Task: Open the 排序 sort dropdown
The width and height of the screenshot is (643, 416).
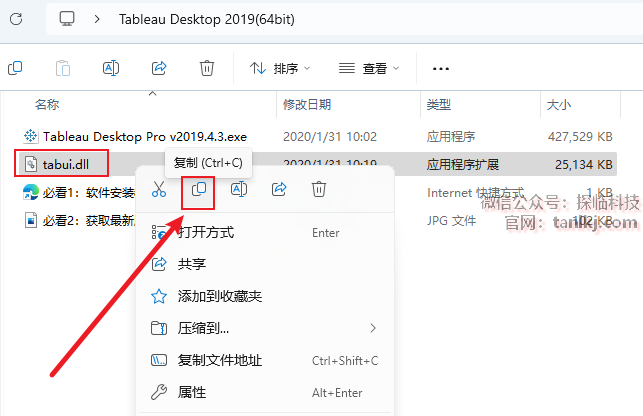Action: pos(280,69)
